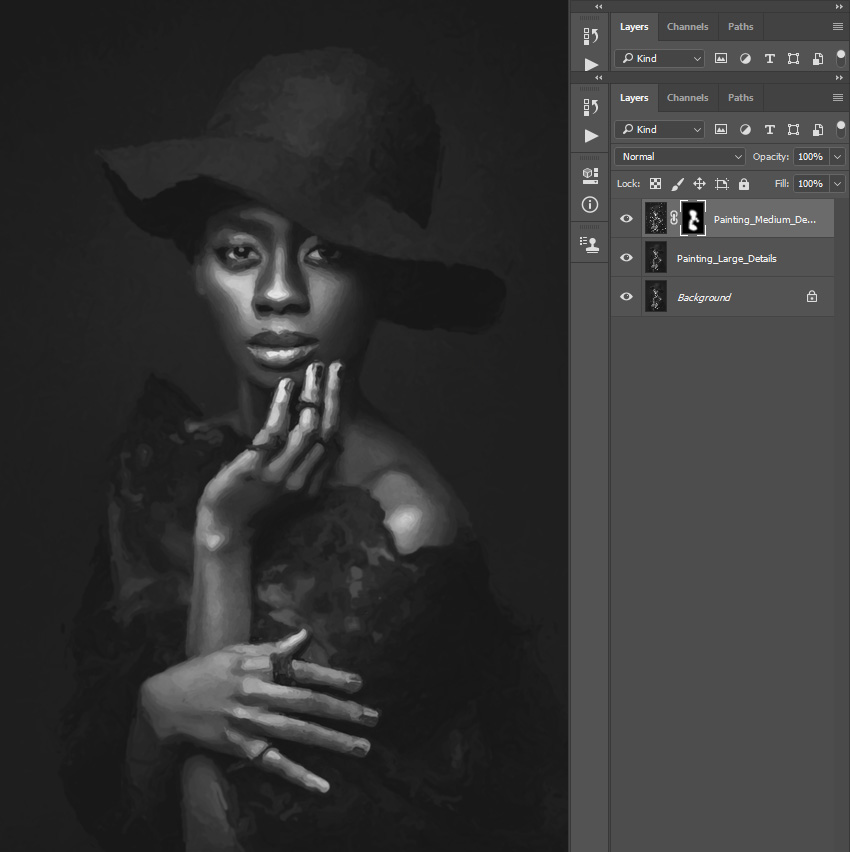Open History panel icon in lower dock

coord(590,107)
